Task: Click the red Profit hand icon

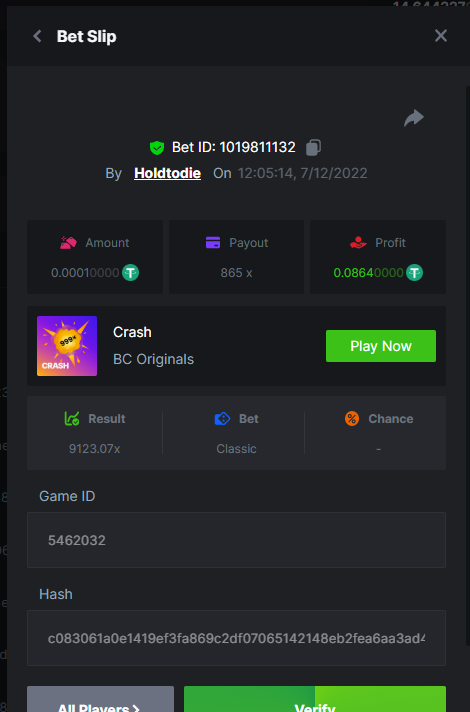Action: click(358, 242)
